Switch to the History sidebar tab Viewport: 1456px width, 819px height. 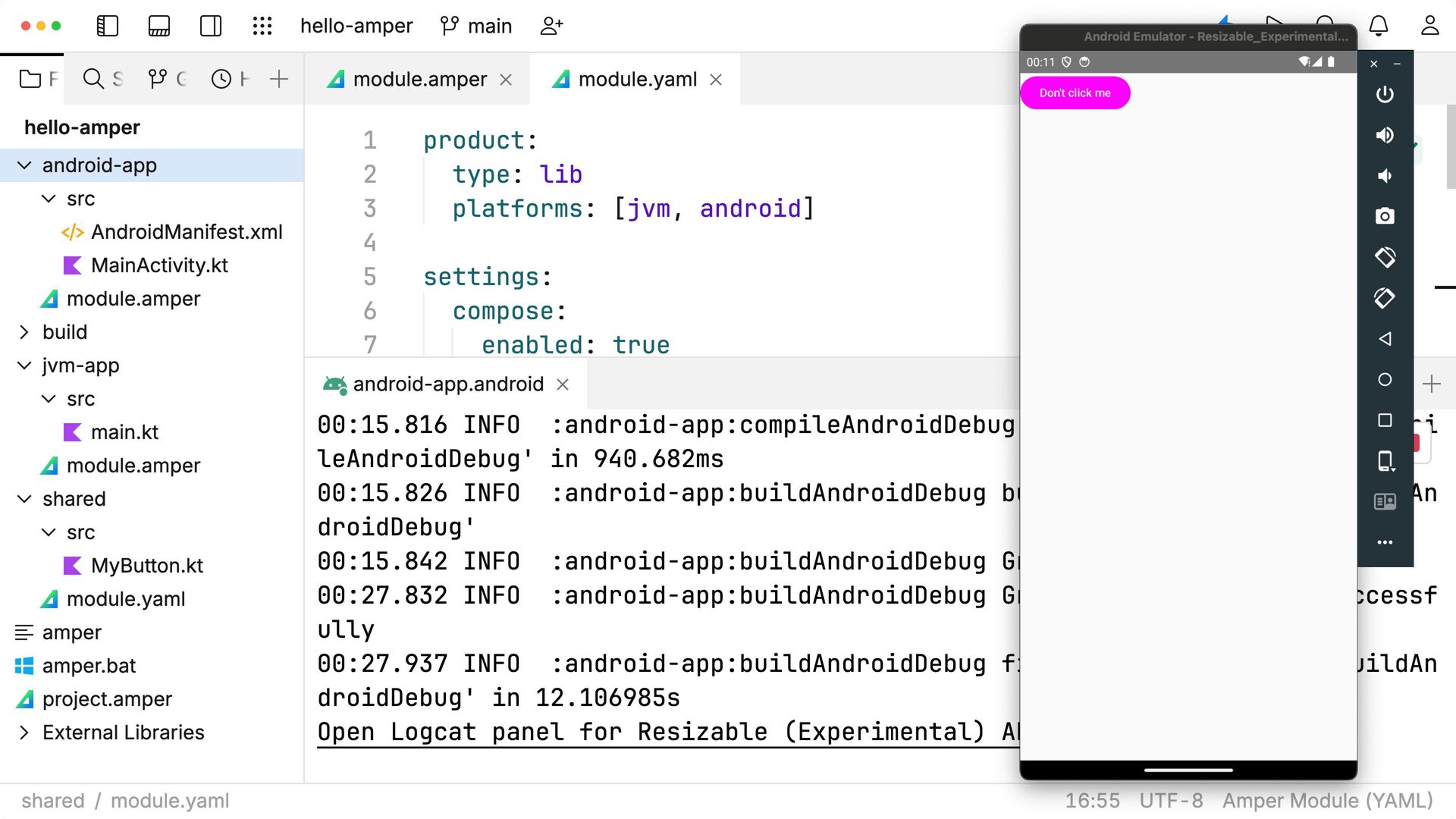point(230,79)
